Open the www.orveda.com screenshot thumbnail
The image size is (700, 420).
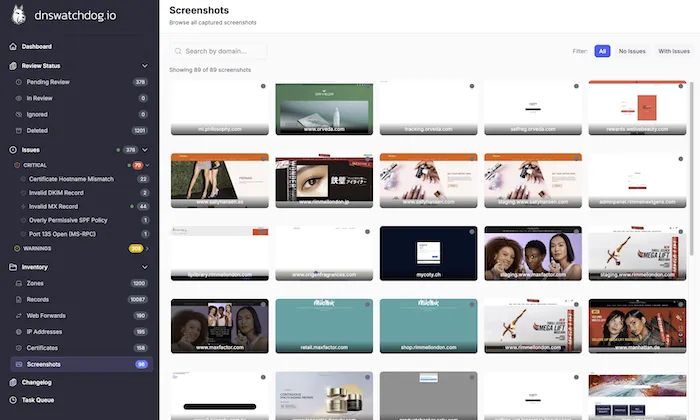click(324, 107)
